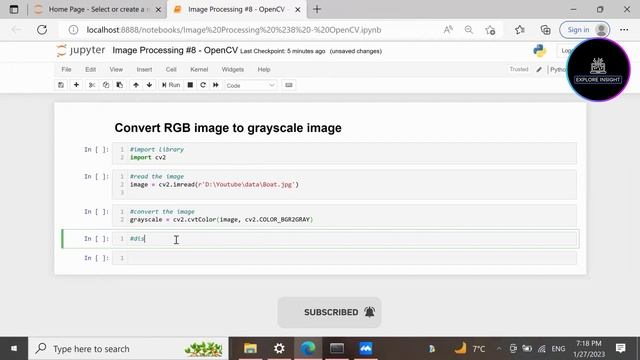Close the Image Processing #8 browser tab
The width and height of the screenshot is (640, 360).
[x=298, y=9]
